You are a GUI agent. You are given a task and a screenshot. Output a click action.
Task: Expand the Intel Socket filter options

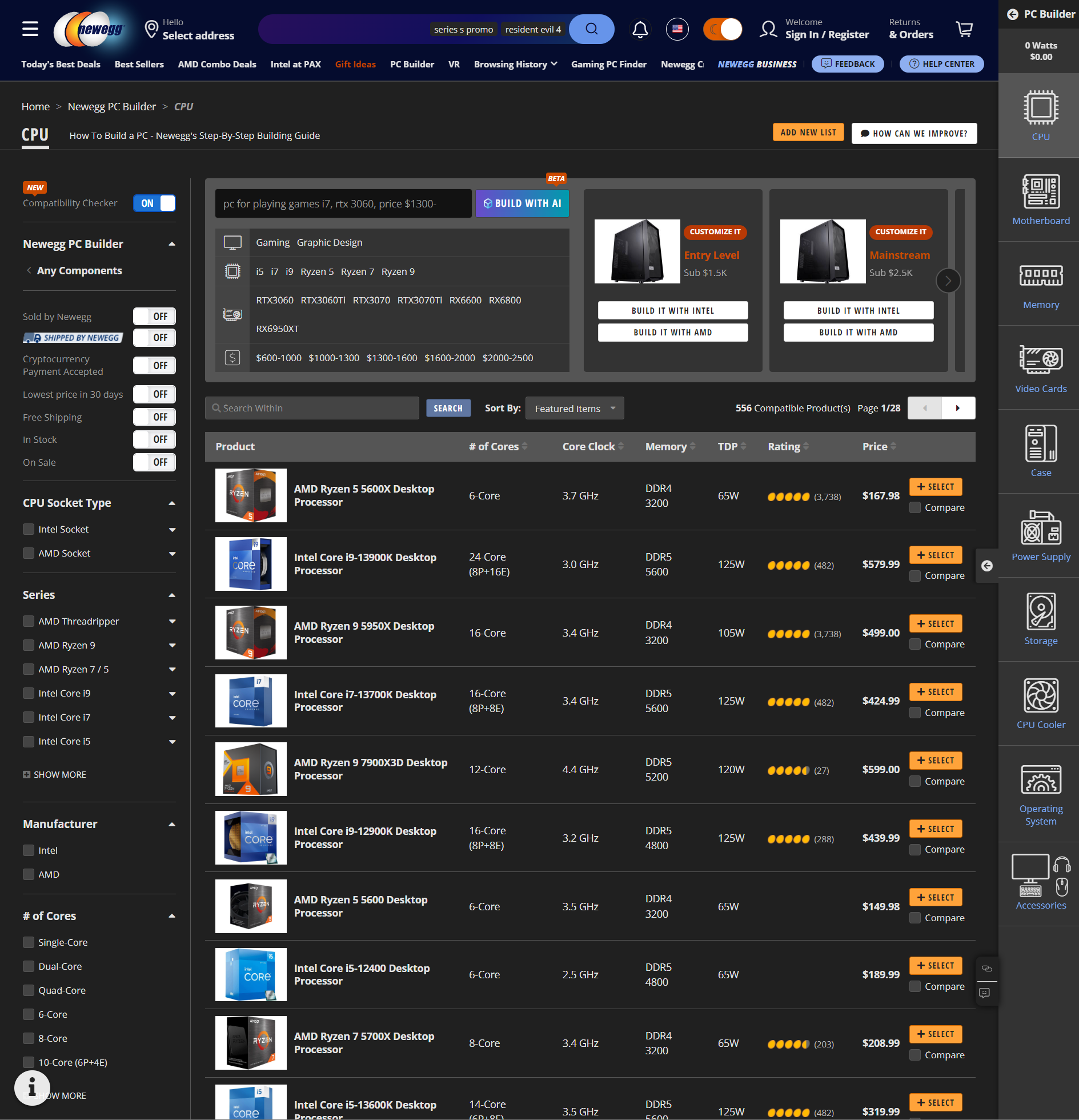pyautogui.click(x=173, y=529)
